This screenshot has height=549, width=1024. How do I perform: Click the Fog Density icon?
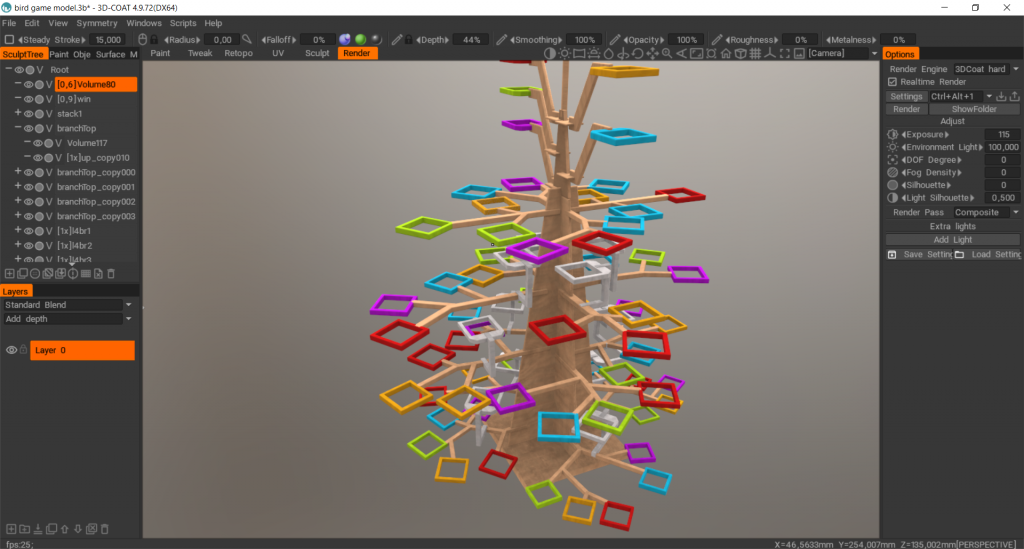(x=893, y=172)
